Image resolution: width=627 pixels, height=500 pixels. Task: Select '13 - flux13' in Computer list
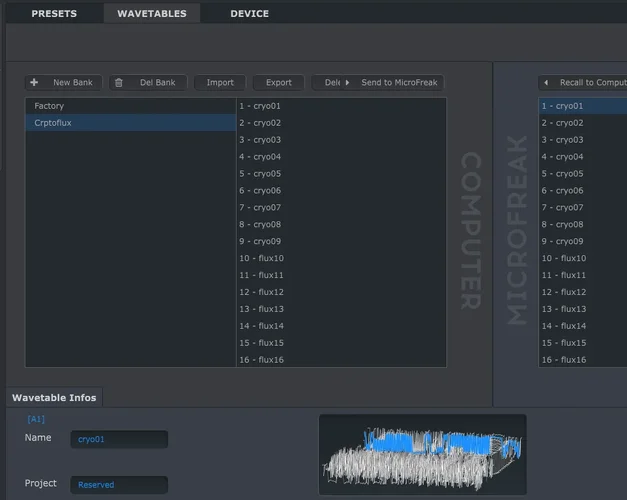(341, 309)
